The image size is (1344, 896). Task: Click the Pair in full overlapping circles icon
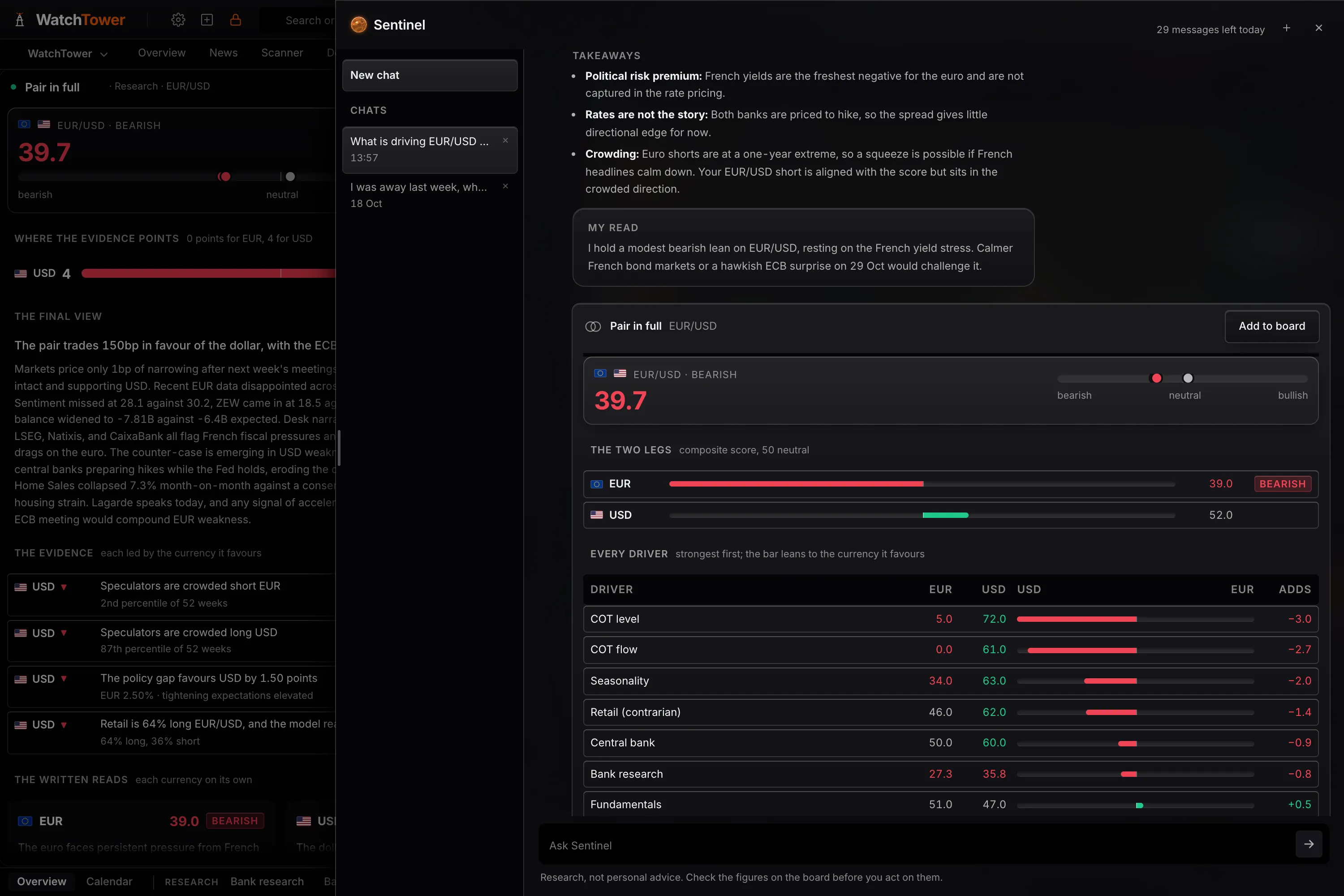point(593,326)
